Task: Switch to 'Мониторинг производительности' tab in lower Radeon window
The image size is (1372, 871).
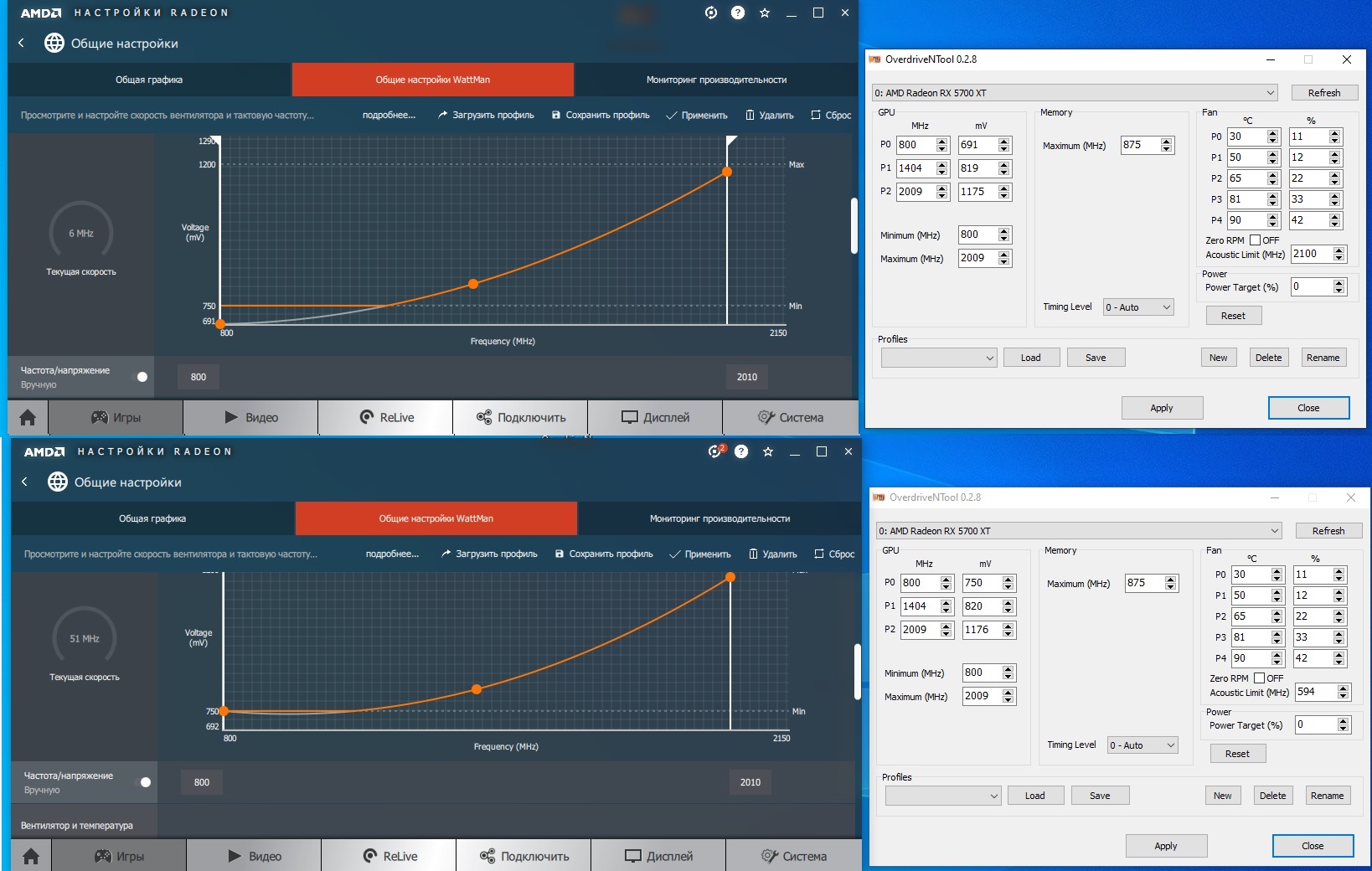Action: tap(720, 518)
